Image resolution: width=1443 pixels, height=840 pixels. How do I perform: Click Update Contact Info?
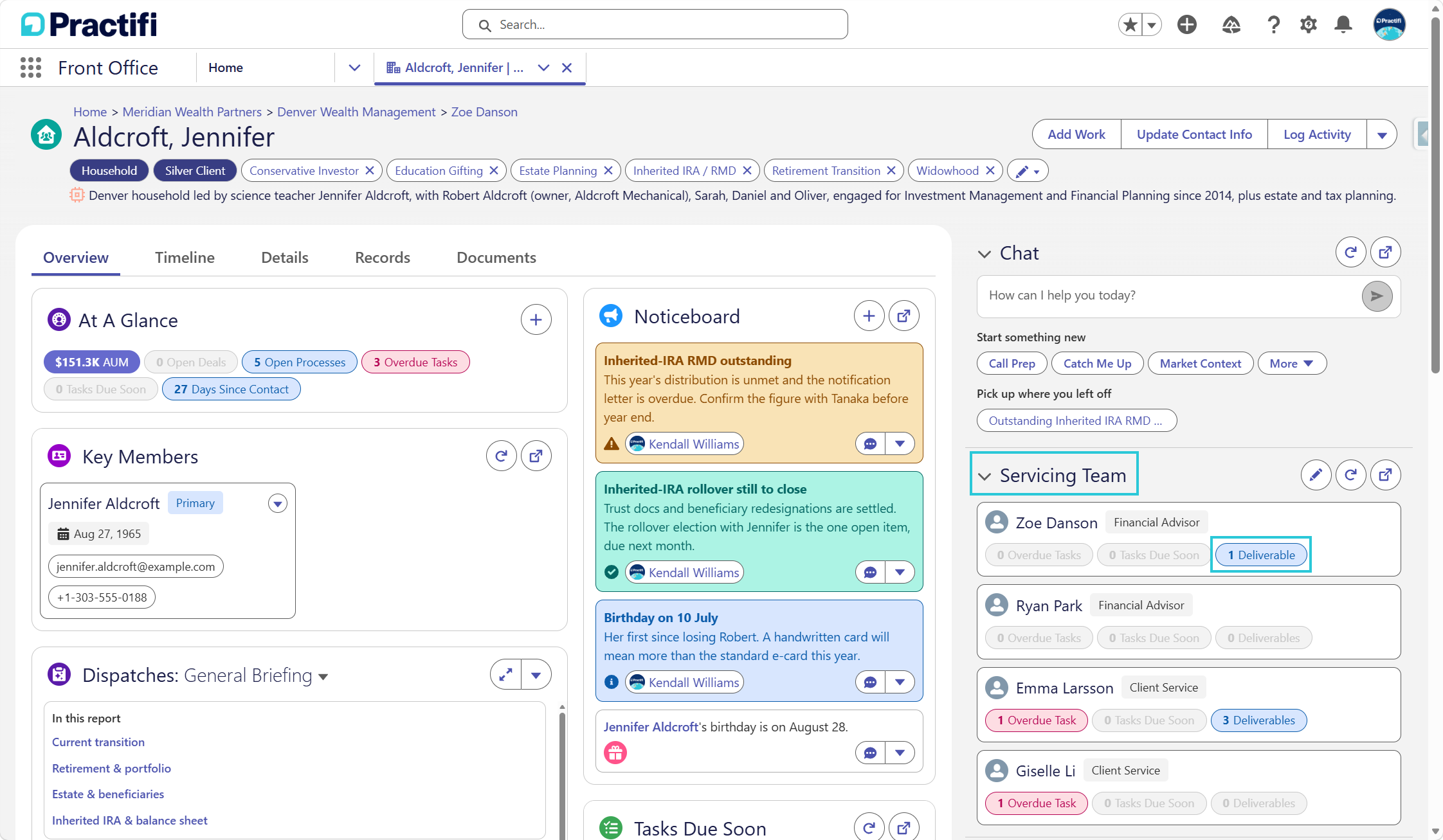point(1194,134)
